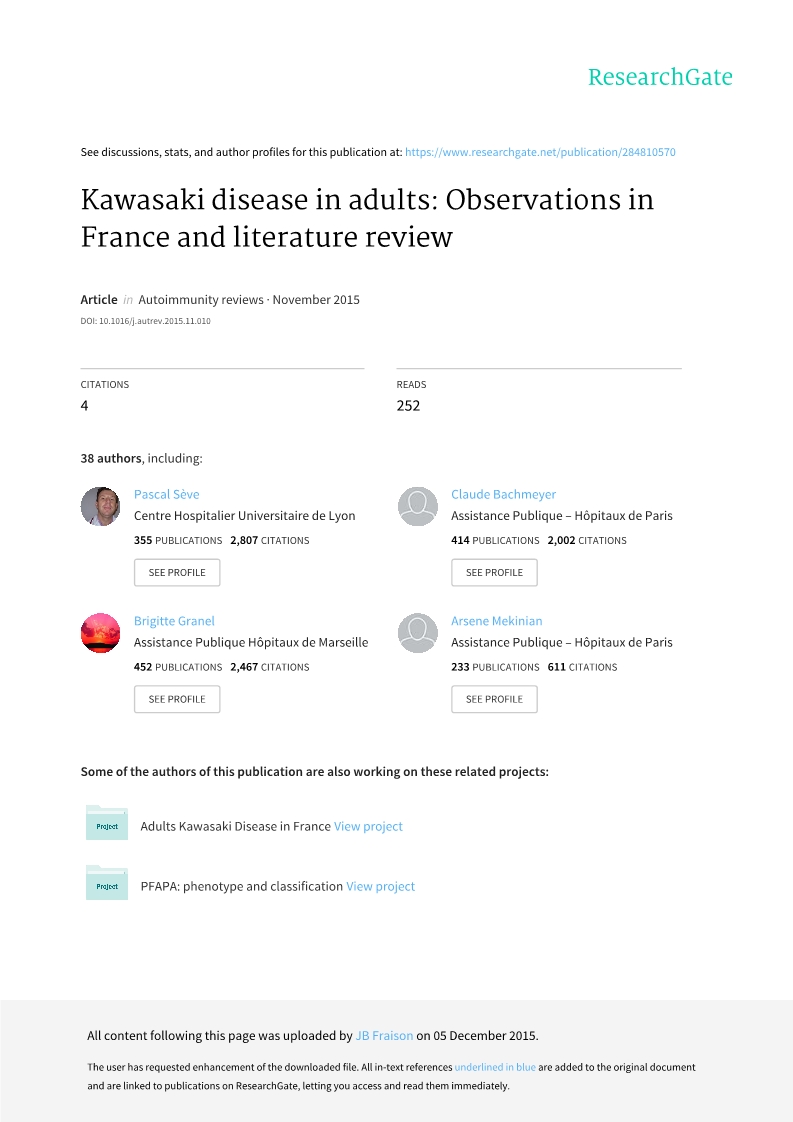Viewport: 793px width, 1122px height.
Task: Click Pascal Sève's profile photo
Action: [100, 506]
